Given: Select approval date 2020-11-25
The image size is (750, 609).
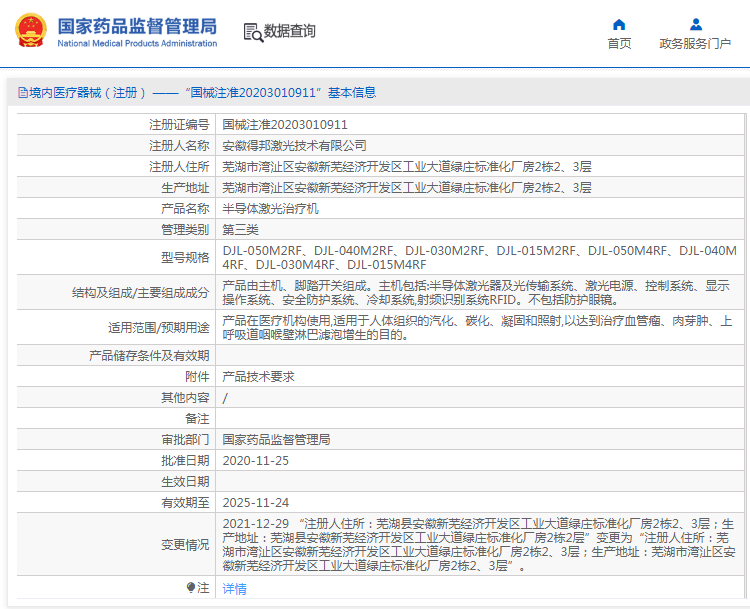Looking at the screenshot, I should [x=255, y=461].
